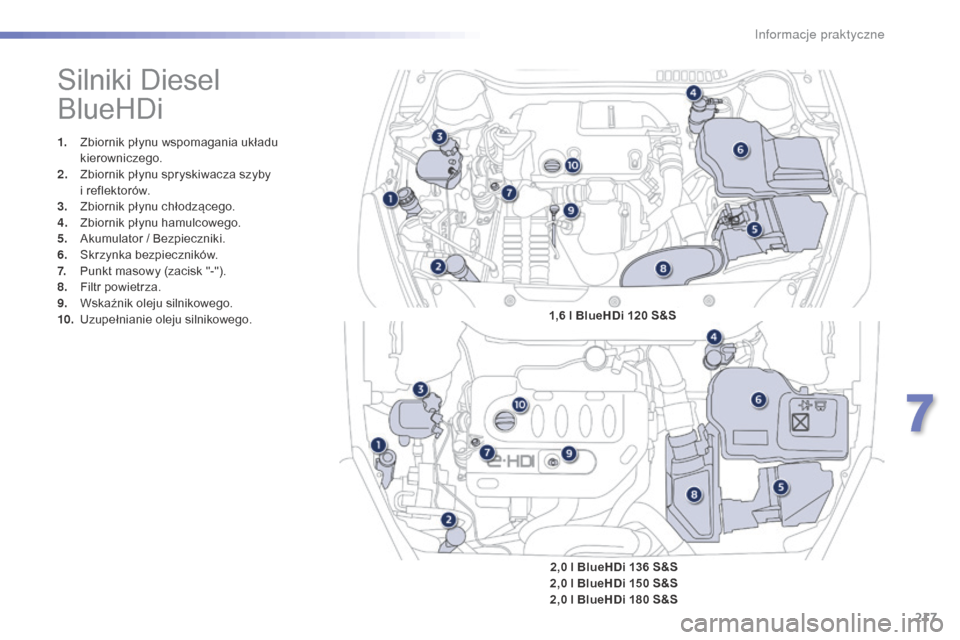
Task: Select list item 'Zbiornik płynu chłodzącego'
Action: pos(146,206)
